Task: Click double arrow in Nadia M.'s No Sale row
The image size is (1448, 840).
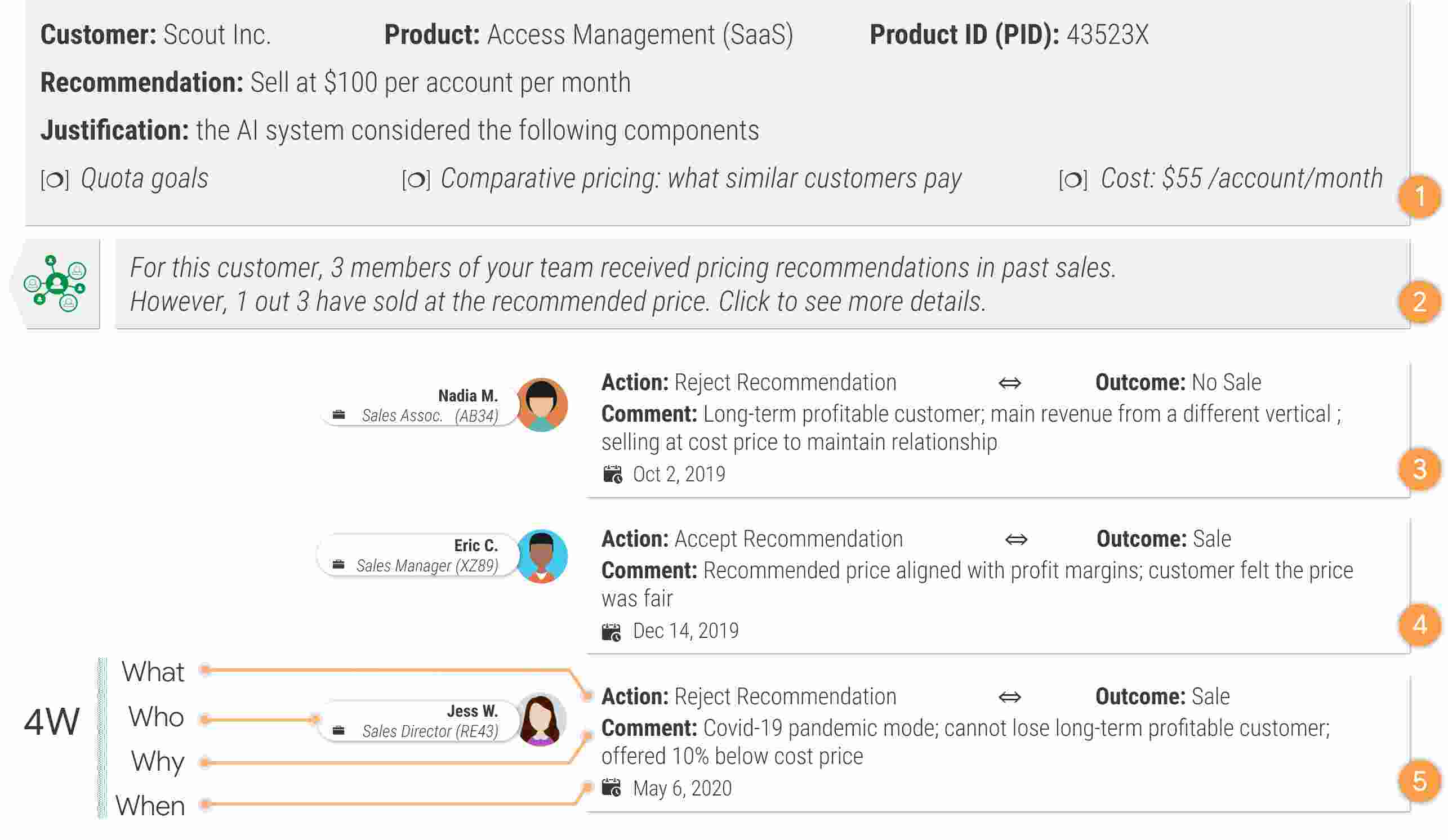Action: click(x=1010, y=383)
